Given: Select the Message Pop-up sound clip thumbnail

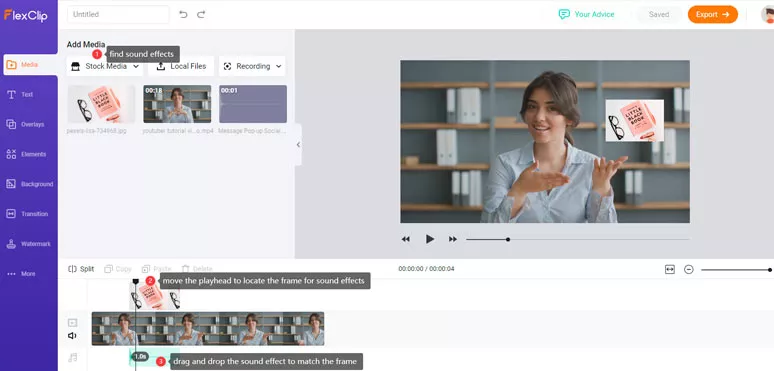Looking at the screenshot, I should (x=253, y=104).
